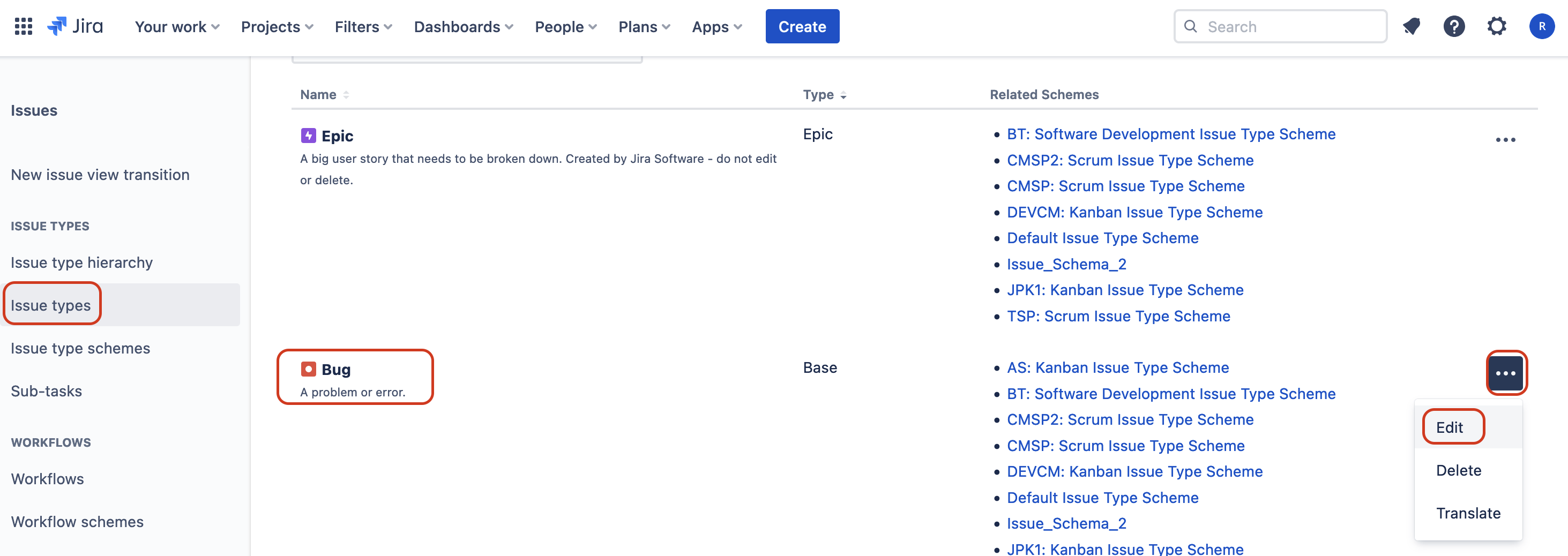Open Epic's DEVCM: Kanban Issue Type Scheme
The height and width of the screenshot is (556, 1568).
tap(1134, 212)
